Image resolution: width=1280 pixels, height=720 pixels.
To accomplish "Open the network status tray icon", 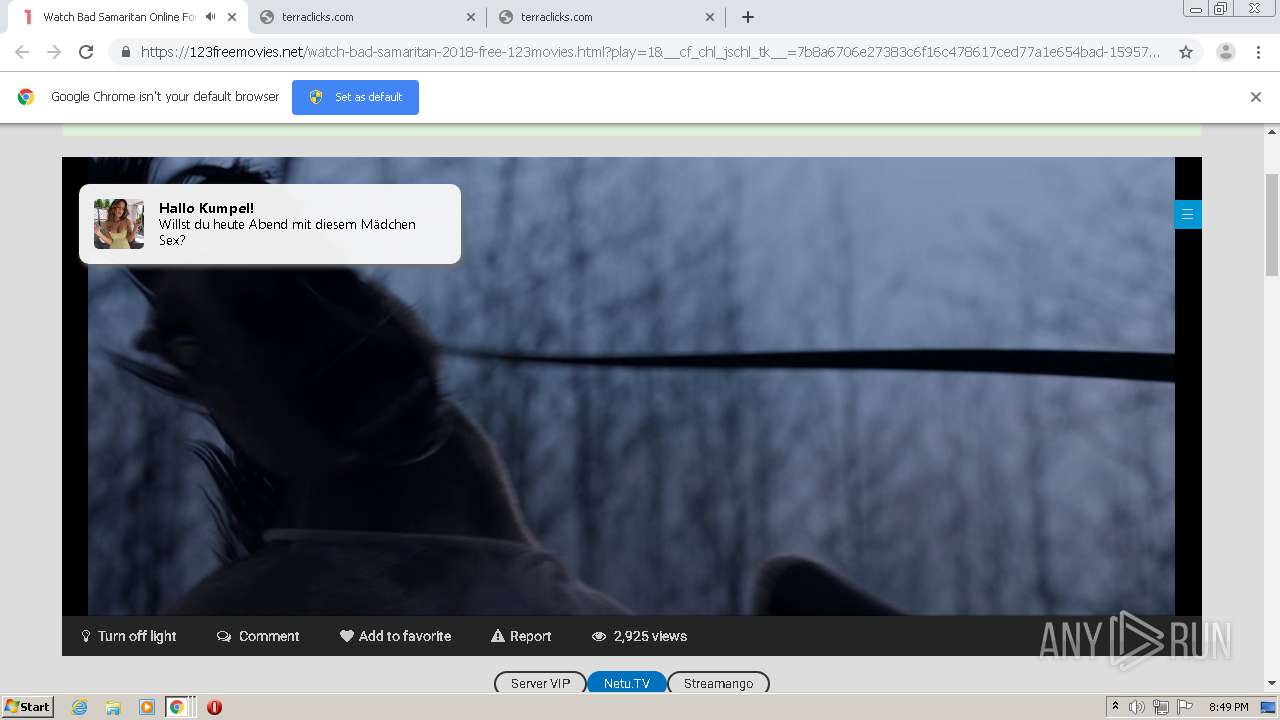I will [x=1161, y=707].
